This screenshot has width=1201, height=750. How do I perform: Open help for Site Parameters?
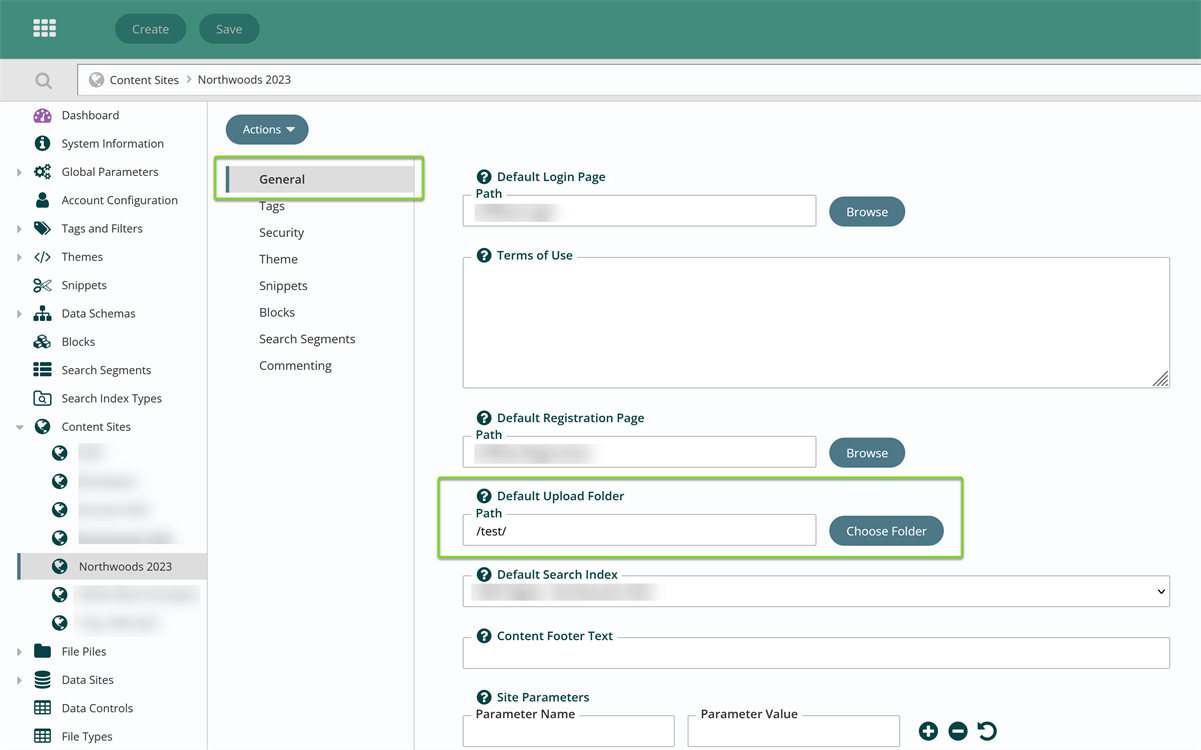click(484, 697)
